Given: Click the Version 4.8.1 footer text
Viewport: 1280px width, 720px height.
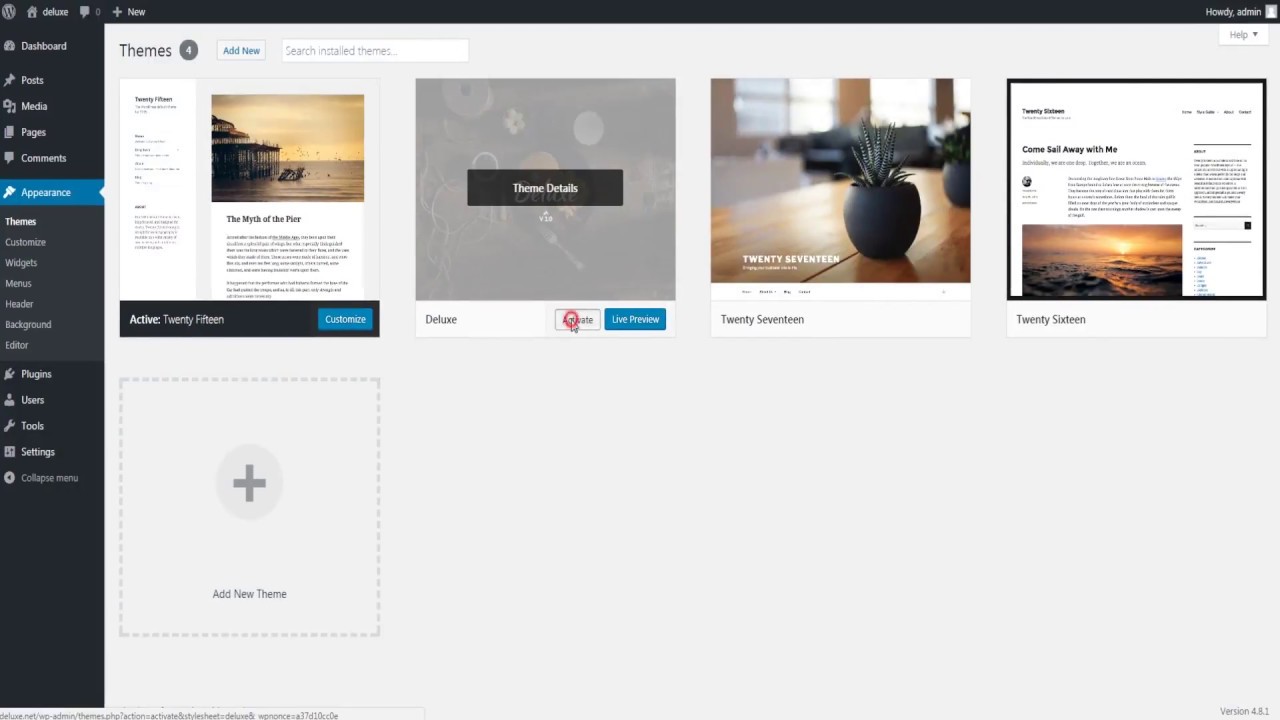Looking at the screenshot, I should pyautogui.click(x=1244, y=712).
